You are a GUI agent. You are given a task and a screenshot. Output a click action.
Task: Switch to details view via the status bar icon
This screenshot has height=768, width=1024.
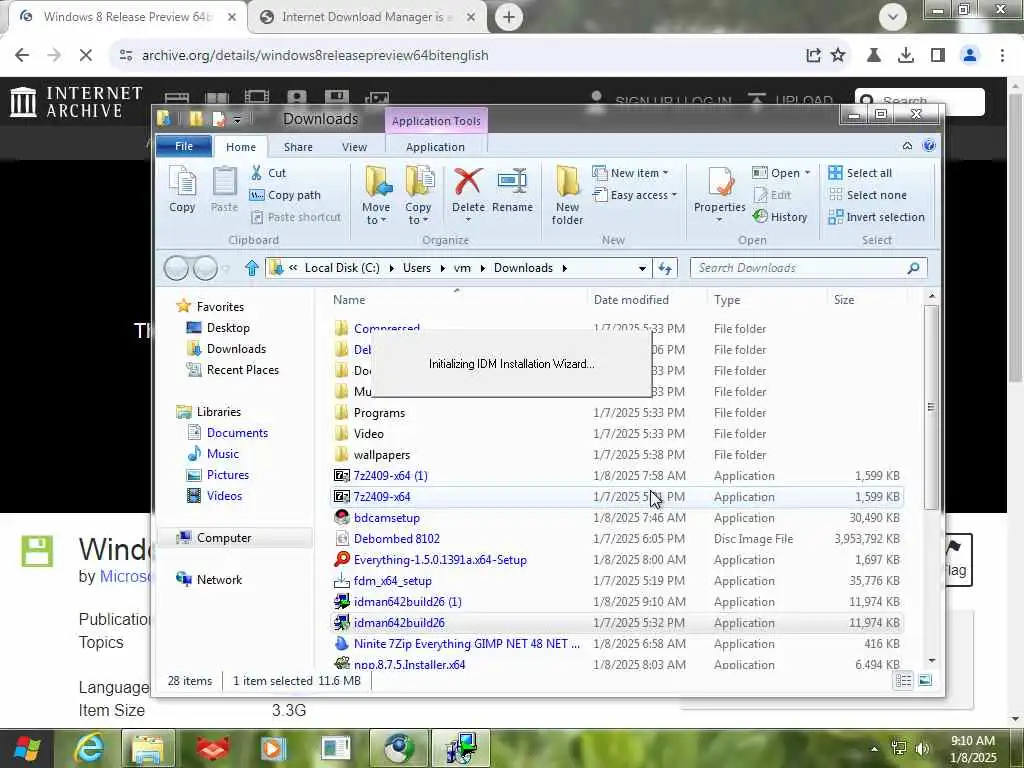(903, 681)
